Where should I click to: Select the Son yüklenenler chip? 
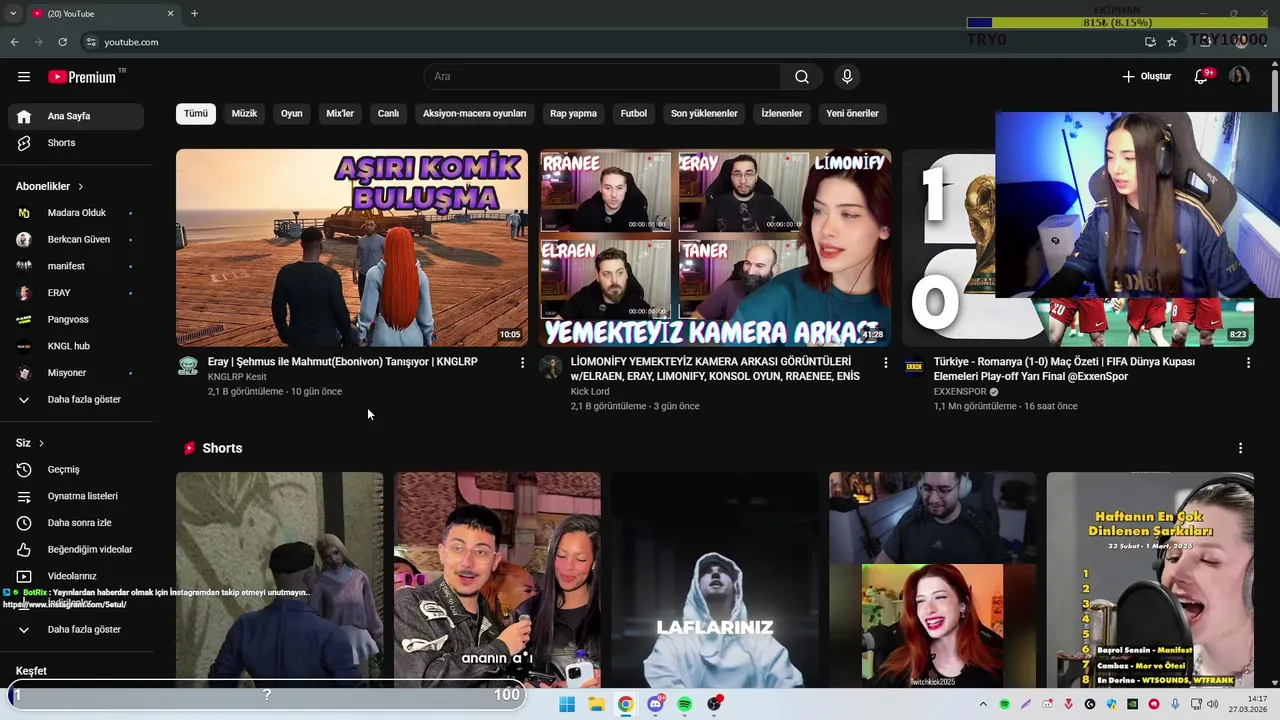pos(704,113)
